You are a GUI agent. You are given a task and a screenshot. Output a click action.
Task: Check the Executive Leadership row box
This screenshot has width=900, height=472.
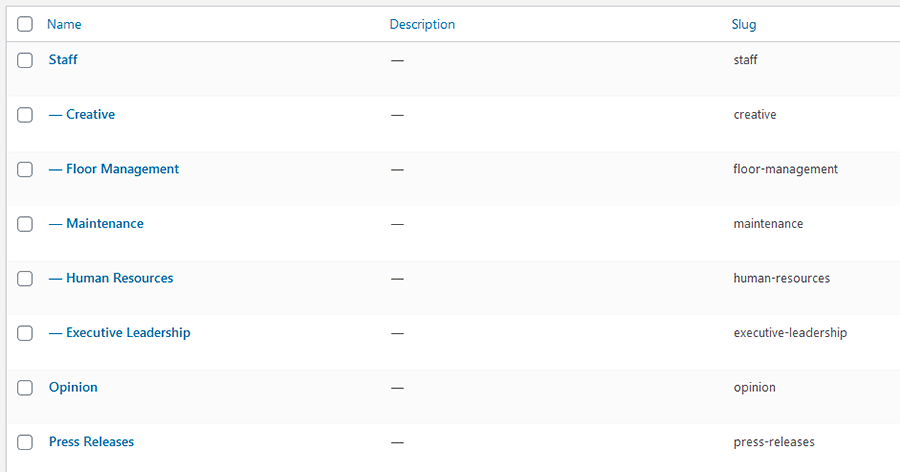25,333
